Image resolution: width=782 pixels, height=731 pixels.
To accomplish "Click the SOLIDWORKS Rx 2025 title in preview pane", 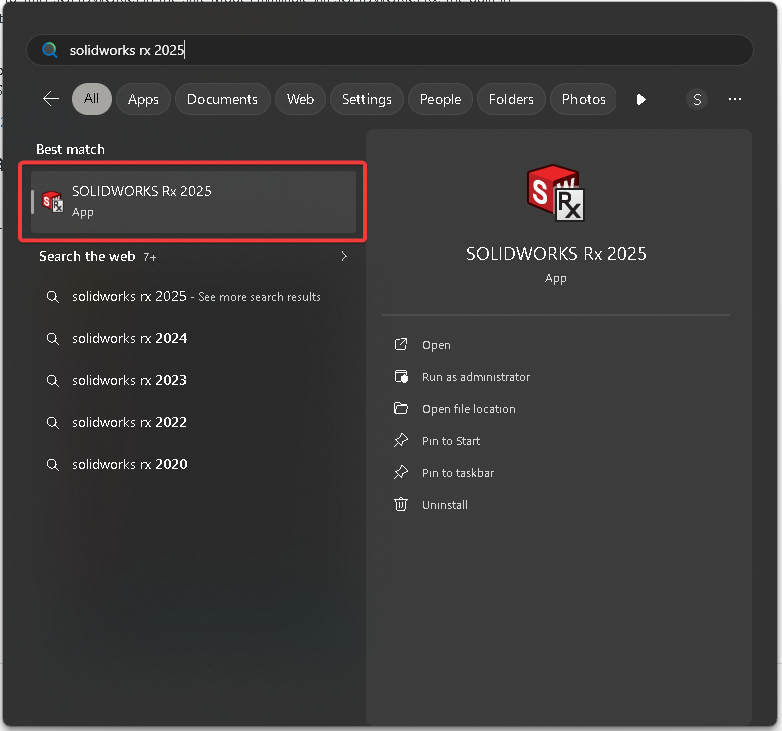I will 556,254.
